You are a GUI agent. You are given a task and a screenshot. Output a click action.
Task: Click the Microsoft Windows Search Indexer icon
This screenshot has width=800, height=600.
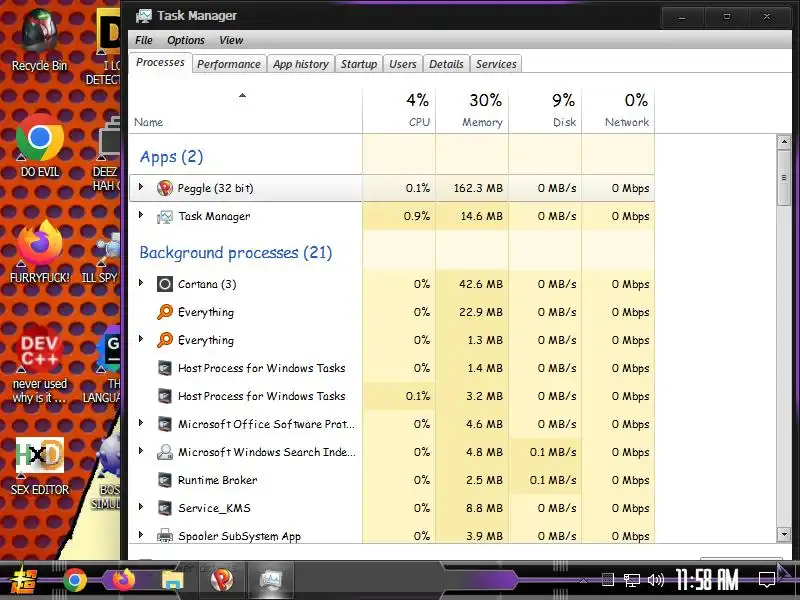coord(165,452)
